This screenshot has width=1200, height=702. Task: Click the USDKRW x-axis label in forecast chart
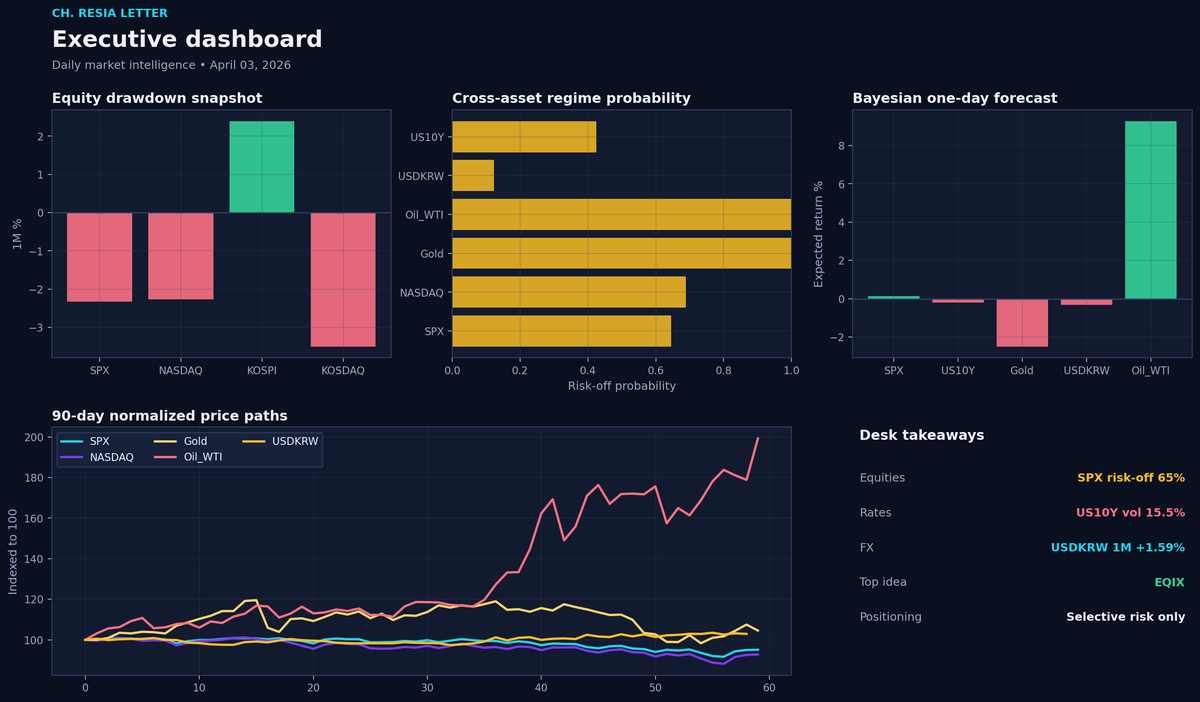point(1086,370)
